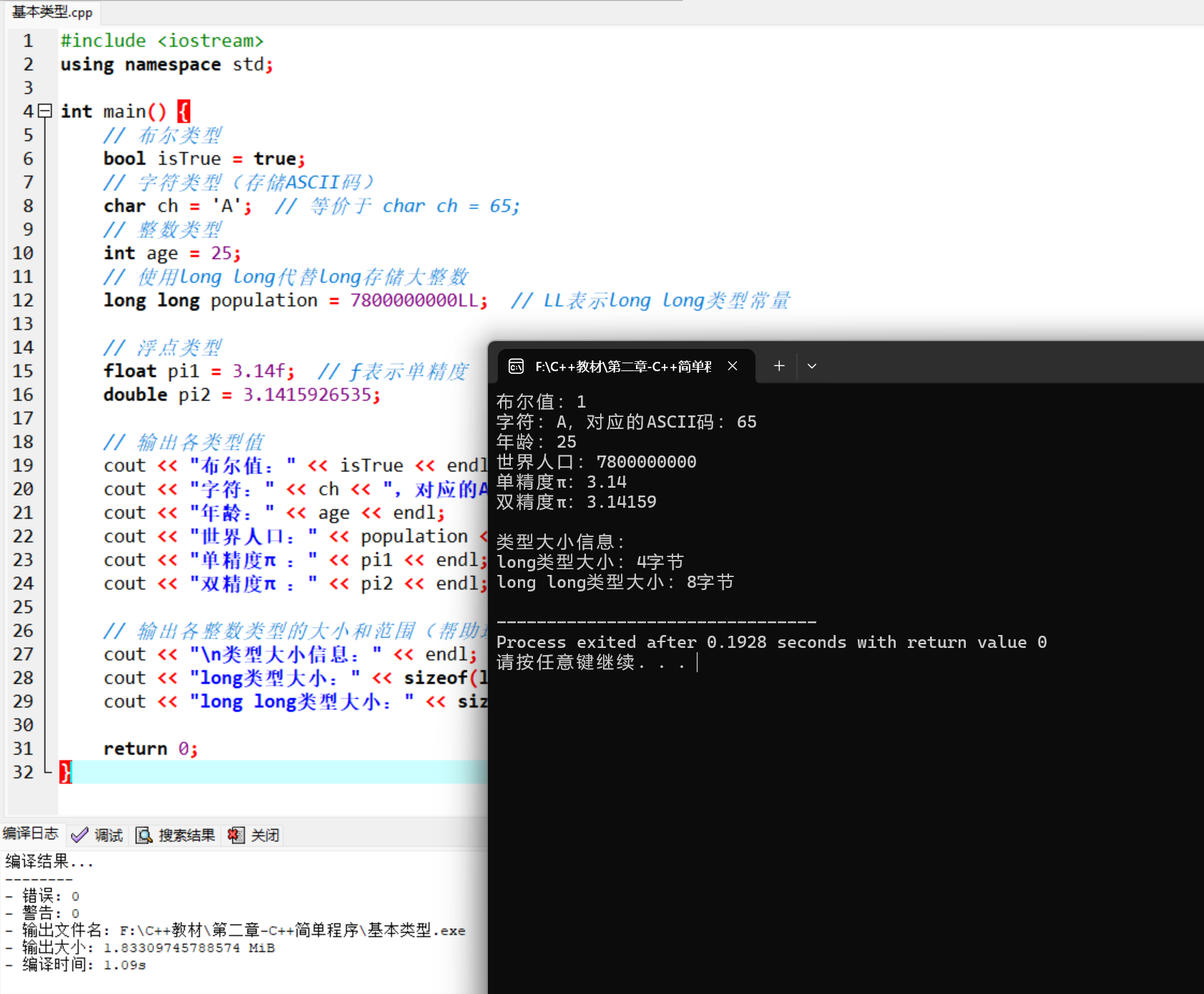This screenshot has width=1204, height=994.
Task: Click the cout line printing "年龄: "
Action: coord(274,513)
